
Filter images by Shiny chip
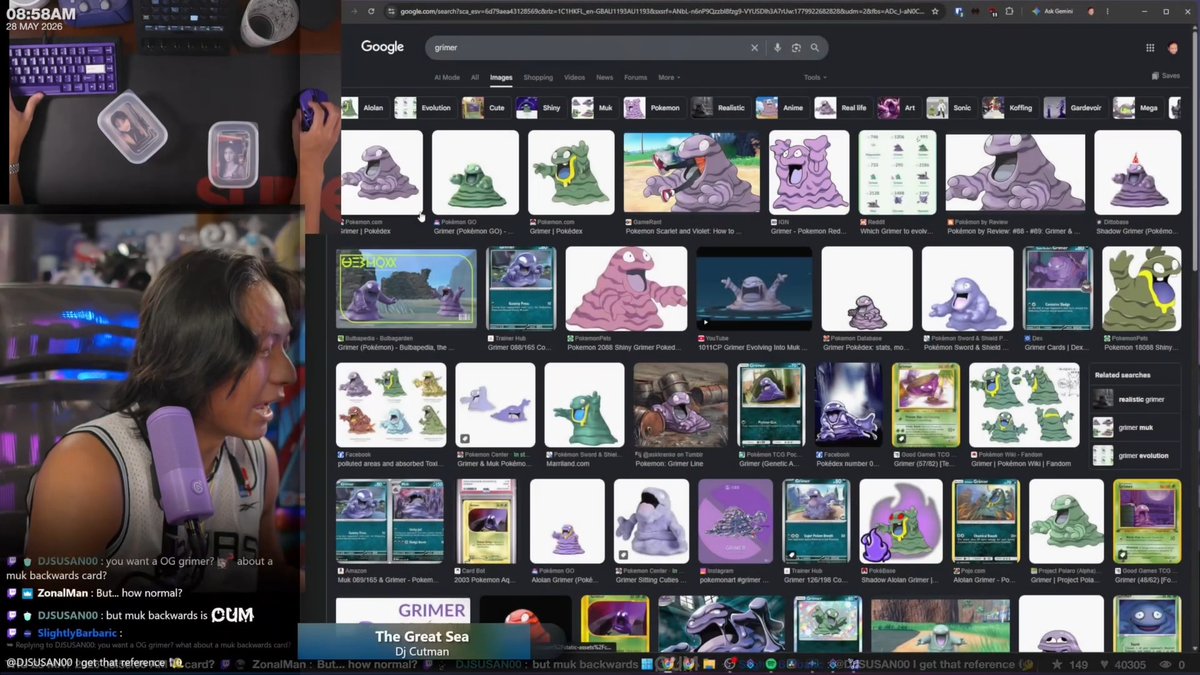(x=541, y=108)
